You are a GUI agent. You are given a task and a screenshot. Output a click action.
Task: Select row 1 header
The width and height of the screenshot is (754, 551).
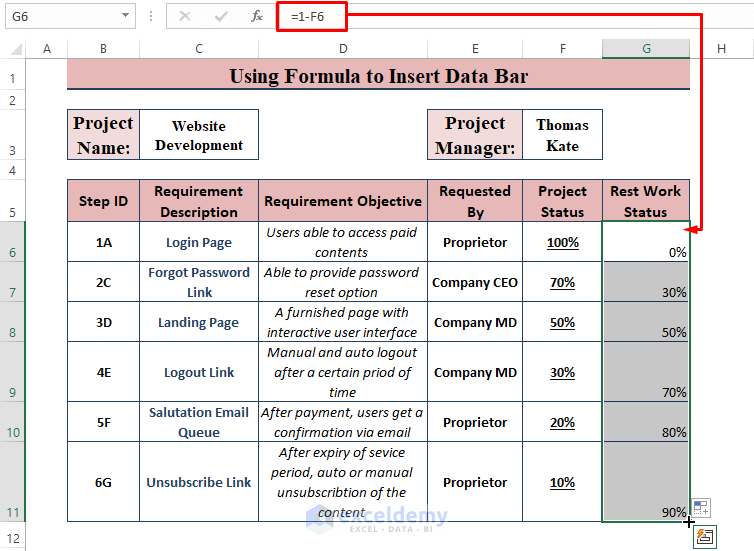click(x=13, y=75)
